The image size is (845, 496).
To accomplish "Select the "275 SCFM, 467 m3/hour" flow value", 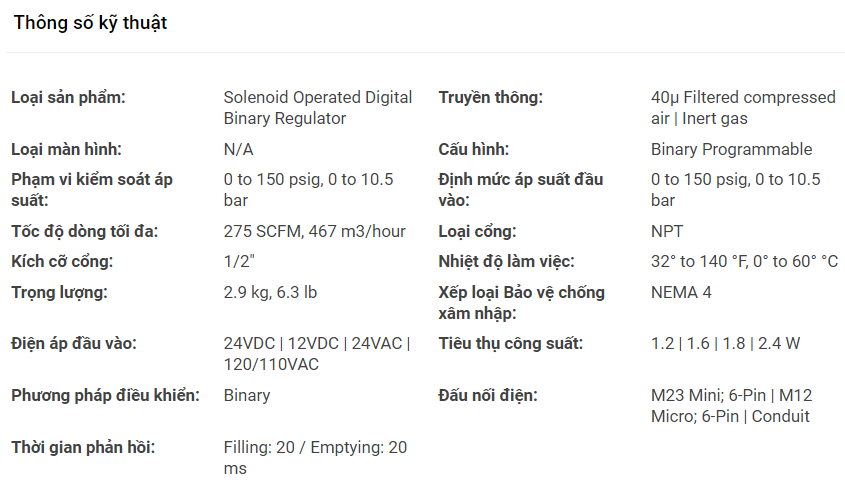I will 314,232.
